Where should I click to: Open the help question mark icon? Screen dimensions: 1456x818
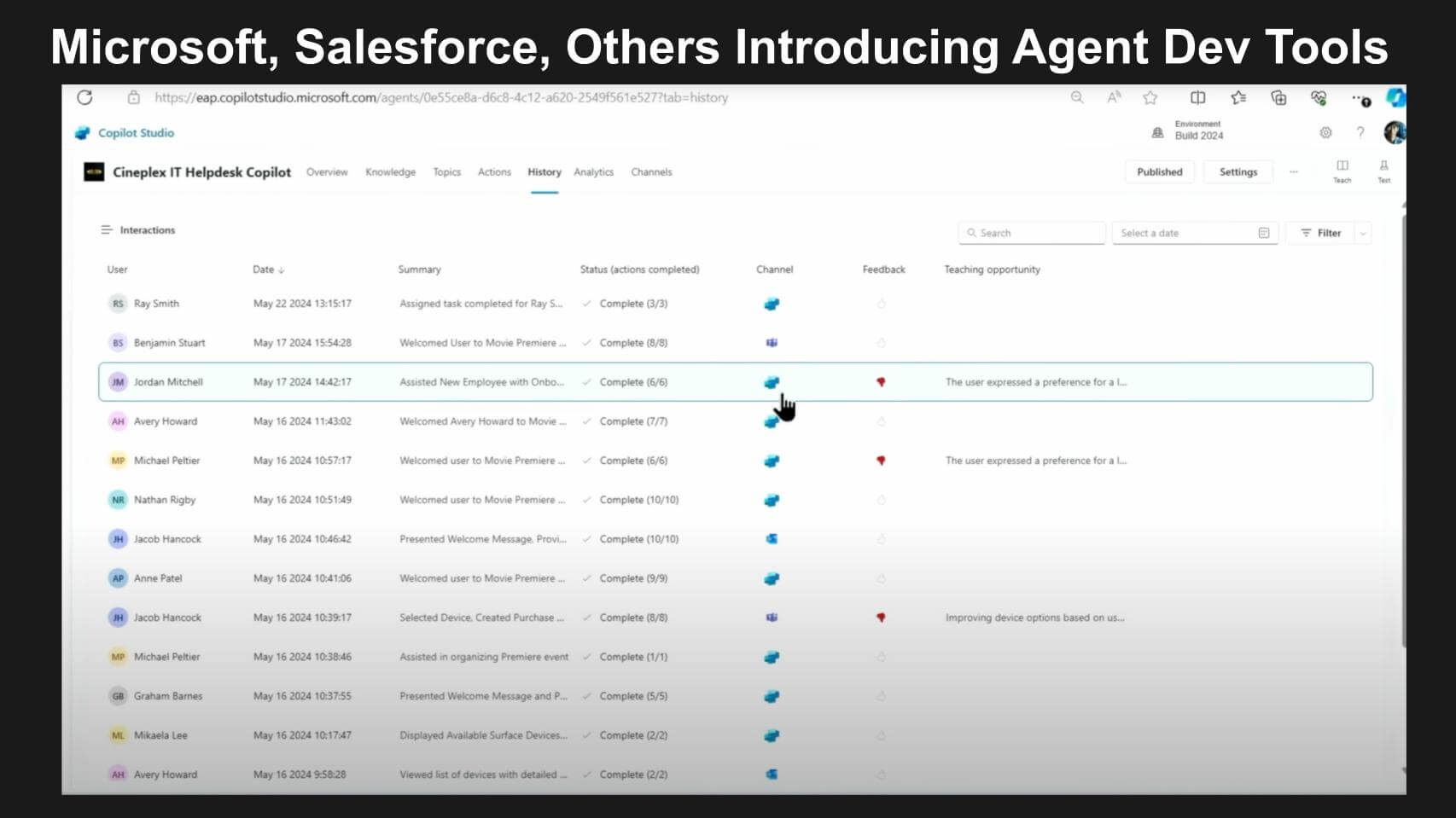[x=1360, y=133]
